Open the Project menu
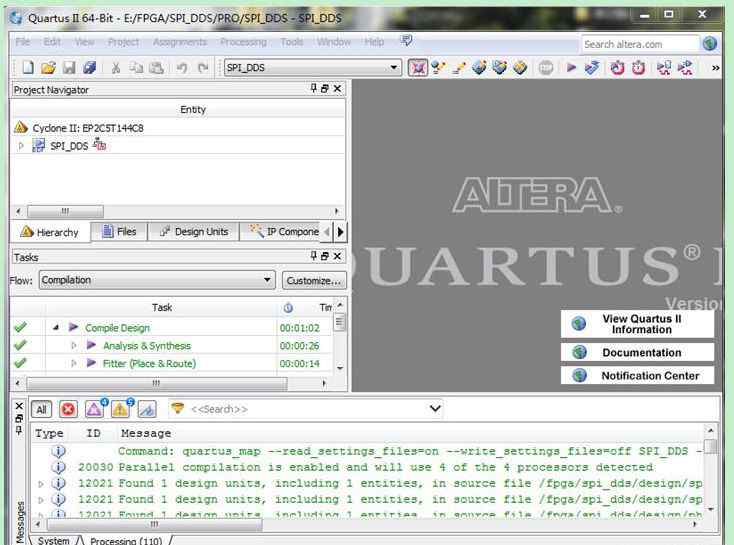Screen dimensions: 734x545 124,42
